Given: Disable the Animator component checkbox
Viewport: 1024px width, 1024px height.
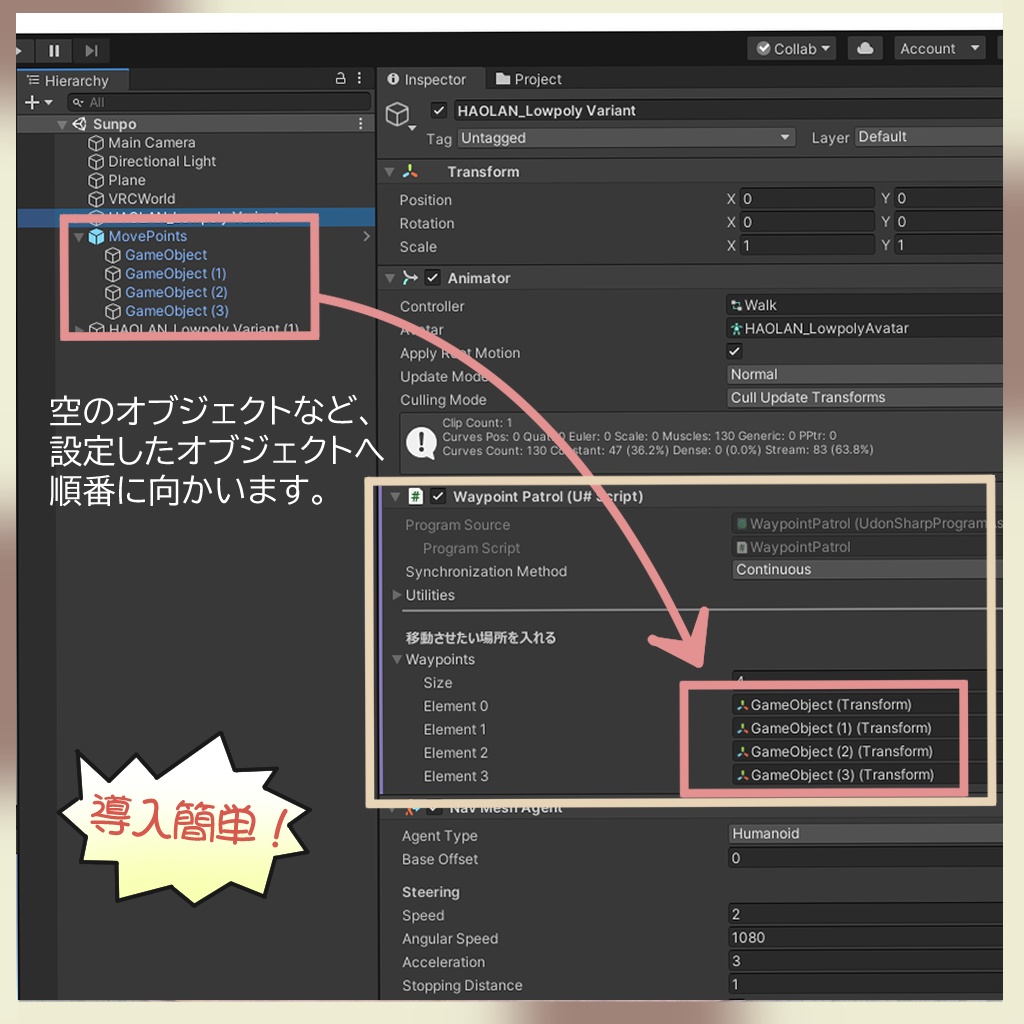Looking at the screenshot, I should 432,278.
